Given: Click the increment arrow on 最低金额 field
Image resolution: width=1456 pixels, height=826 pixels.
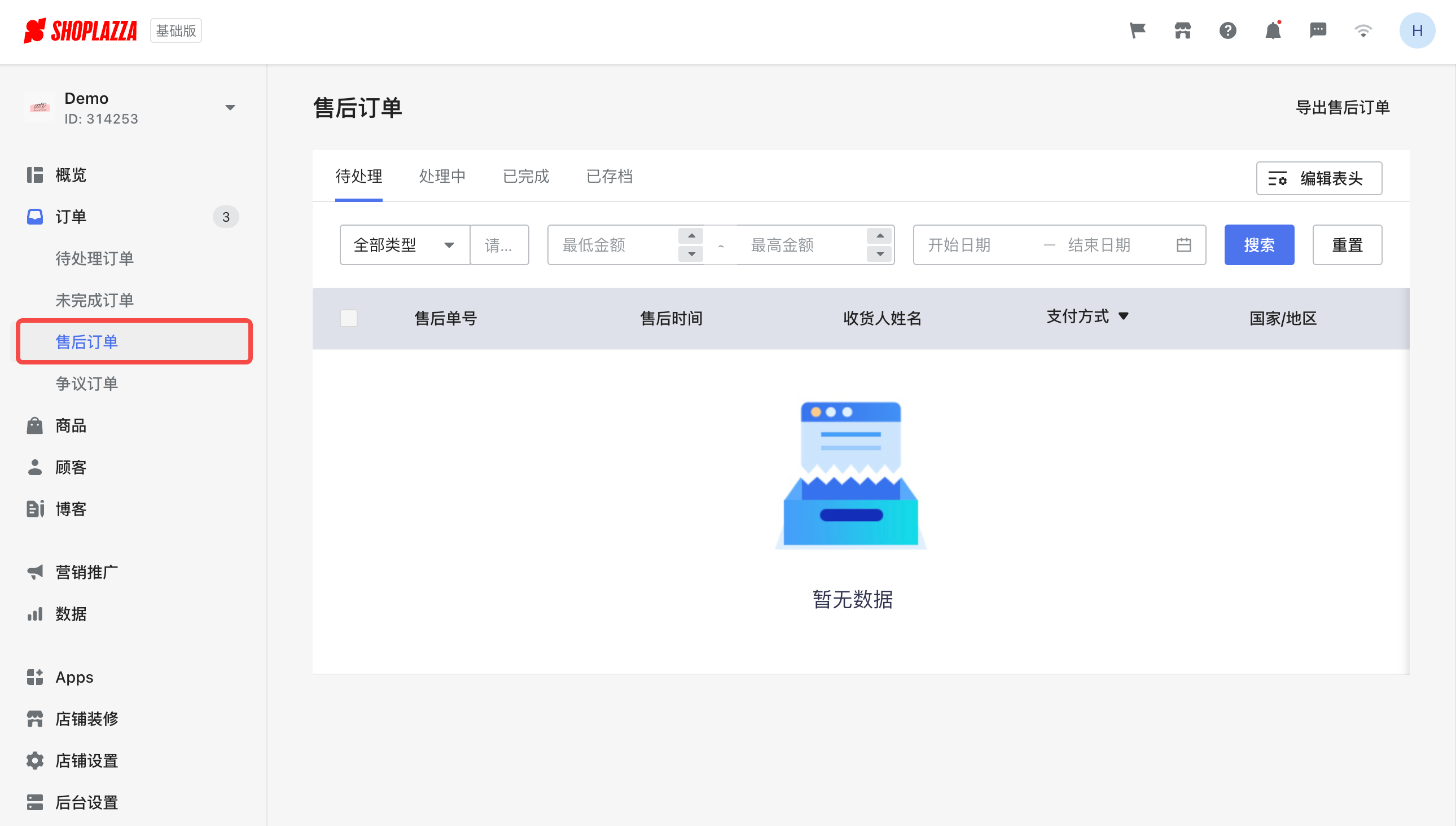Looking at the screenshot, I should pos(691,235).
